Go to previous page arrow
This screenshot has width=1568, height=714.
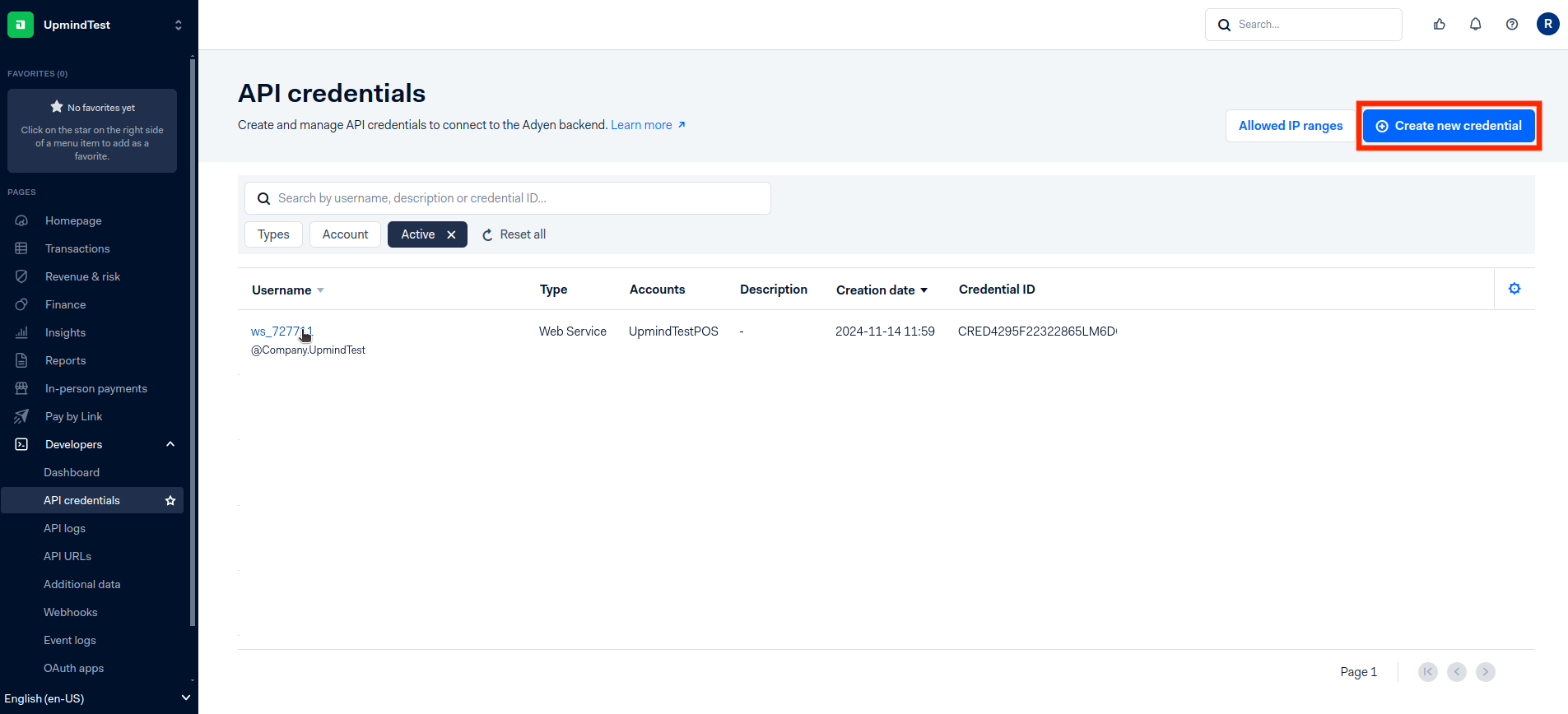click(x=1457, y=672)
